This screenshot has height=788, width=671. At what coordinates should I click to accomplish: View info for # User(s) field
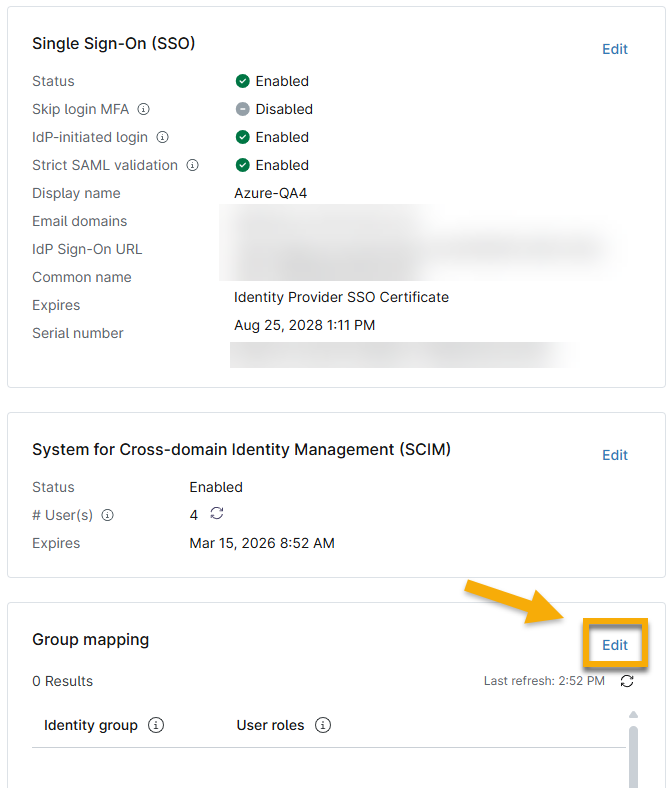coord(108,515)
